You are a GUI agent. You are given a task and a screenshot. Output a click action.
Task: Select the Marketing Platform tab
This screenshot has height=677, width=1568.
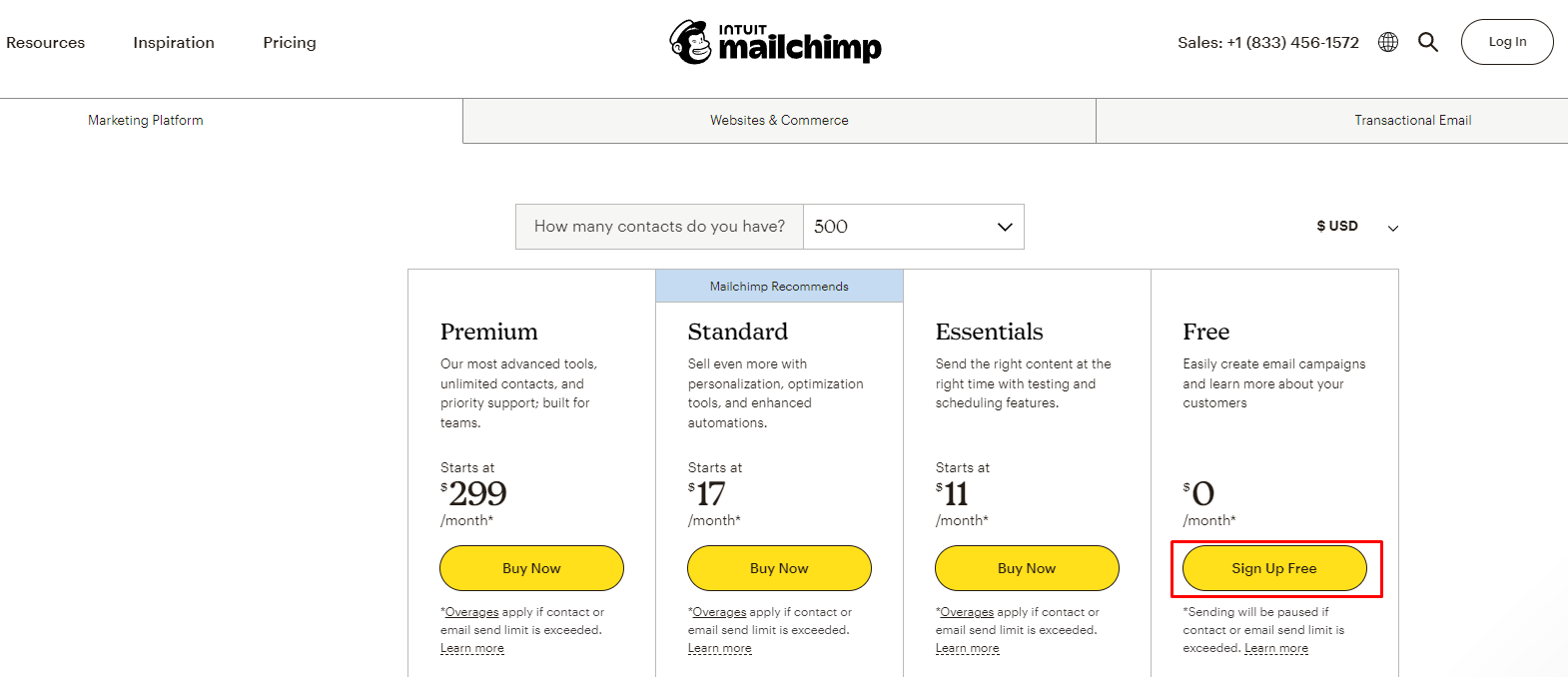pyautogui.click(x=145, y=120)
